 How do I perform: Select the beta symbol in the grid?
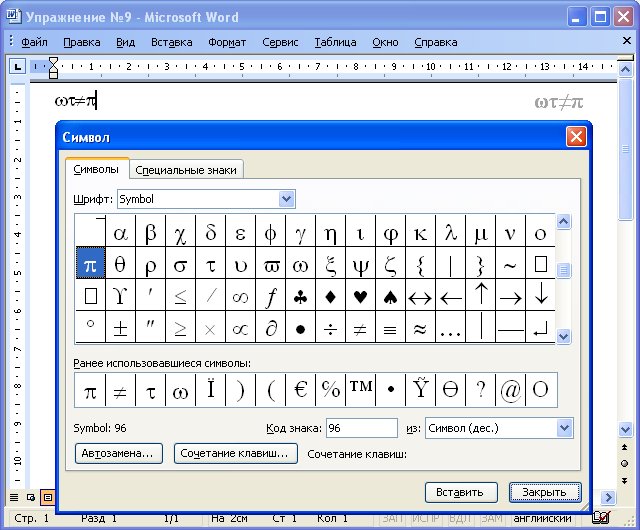(x=151, y=231)
